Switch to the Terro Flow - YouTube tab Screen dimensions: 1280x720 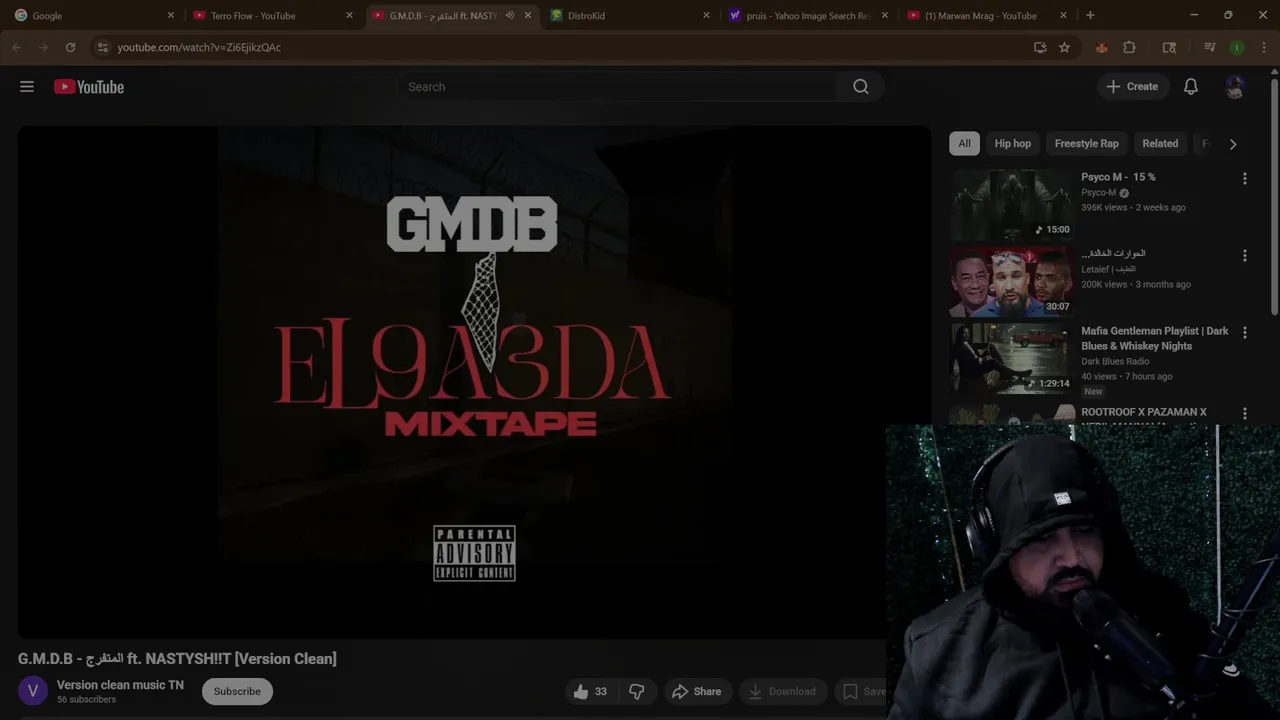[x=272, y=15]
